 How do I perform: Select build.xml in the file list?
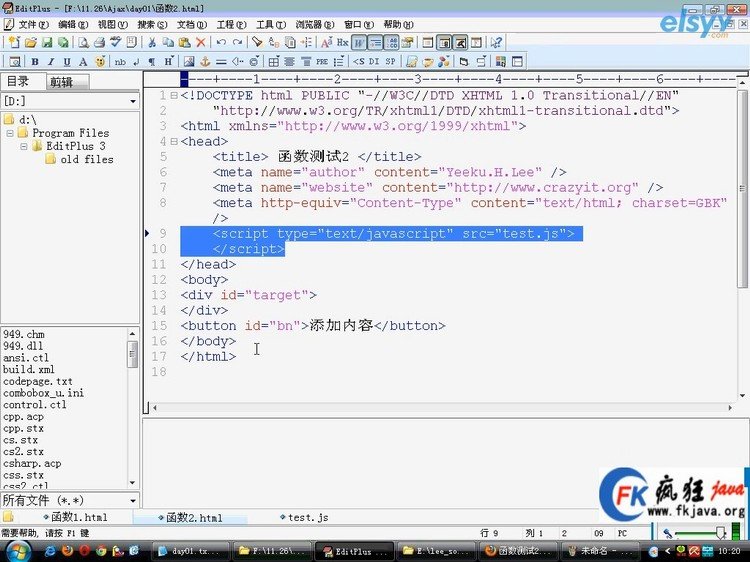coord(29,369)
